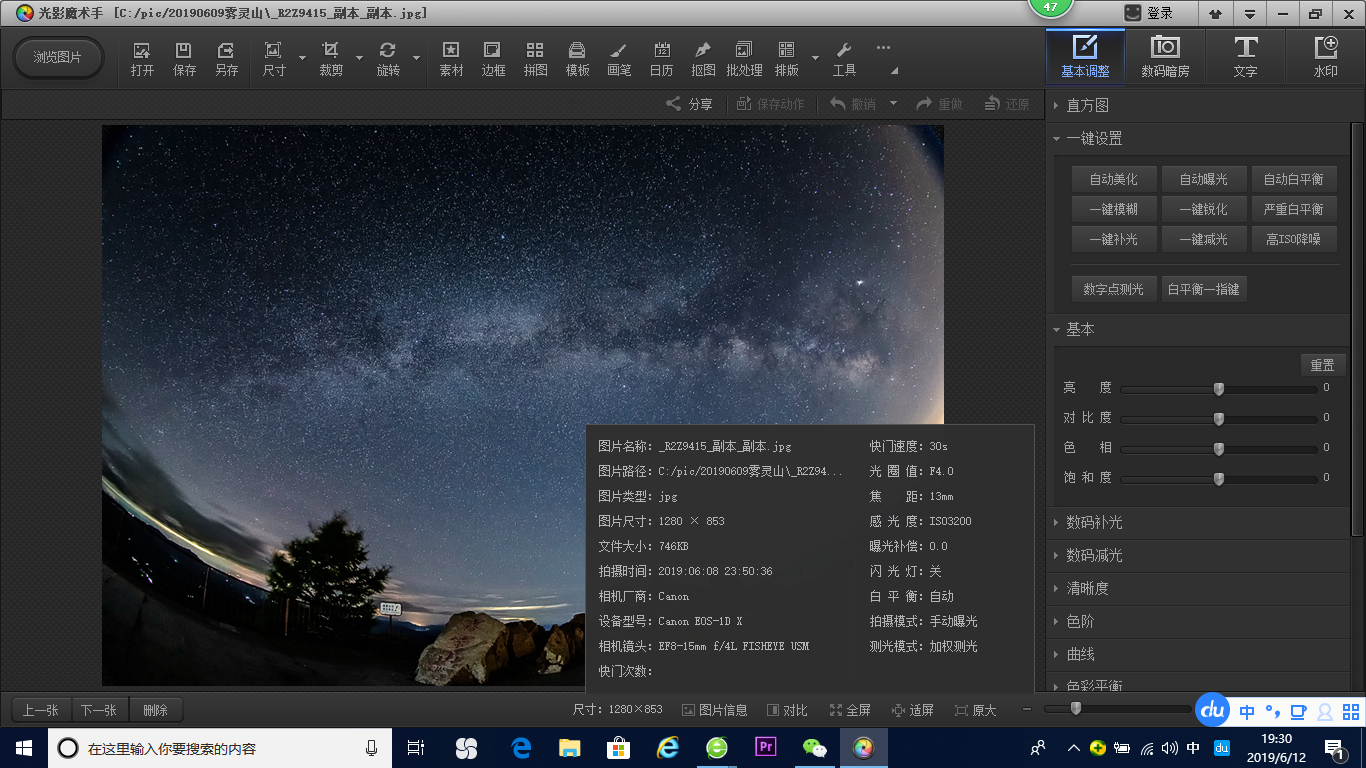Screen dimensions: 1366x768
Task: Click 原大 (Original size) in bottom bar
Action: point(975,710)
